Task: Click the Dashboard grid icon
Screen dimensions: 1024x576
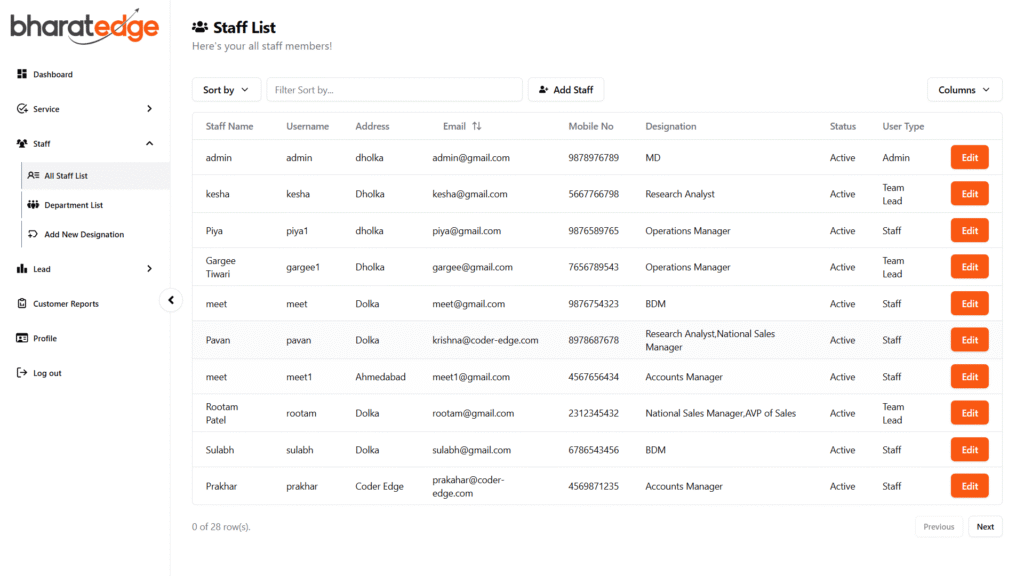Action: (x=22, y=74)
